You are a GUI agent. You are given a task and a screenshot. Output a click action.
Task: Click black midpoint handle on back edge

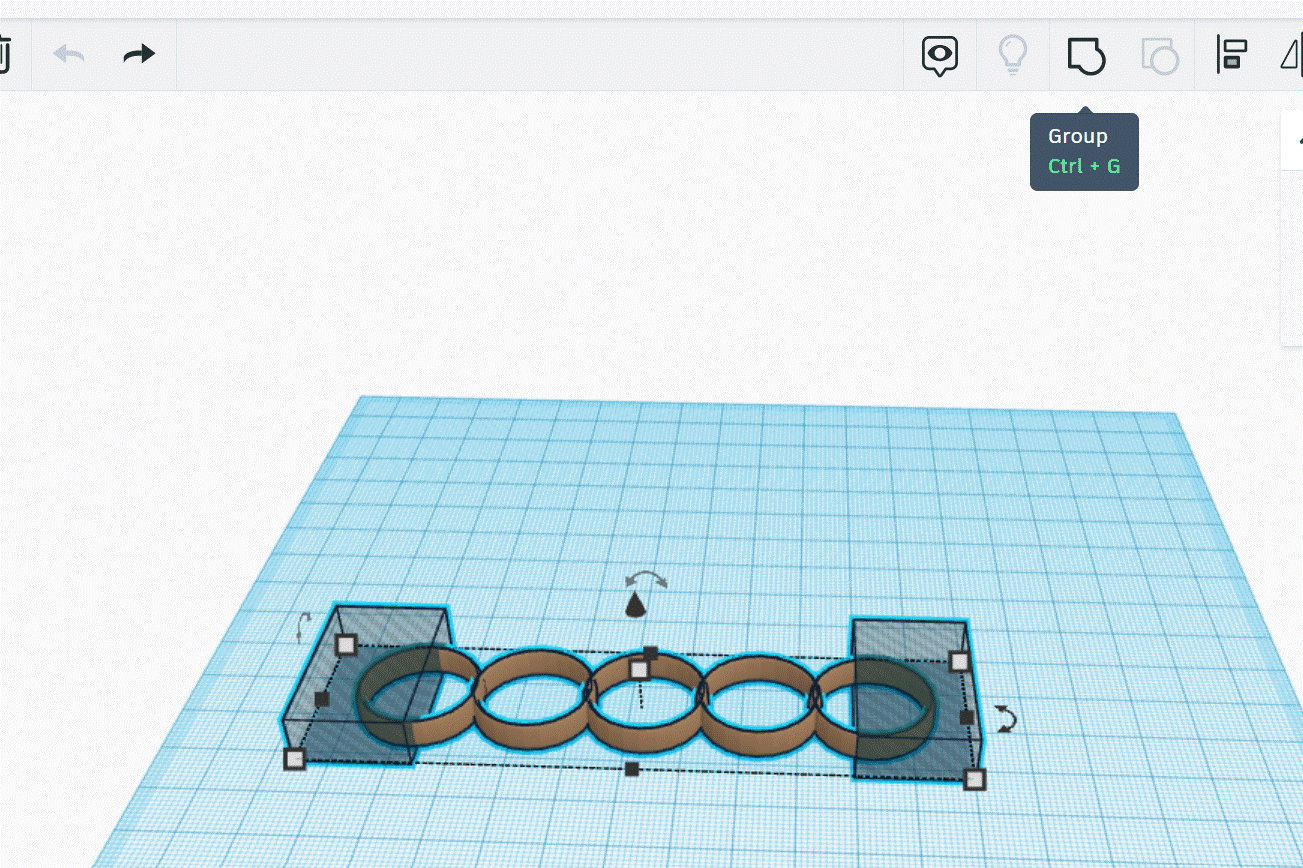click(650, 653)
